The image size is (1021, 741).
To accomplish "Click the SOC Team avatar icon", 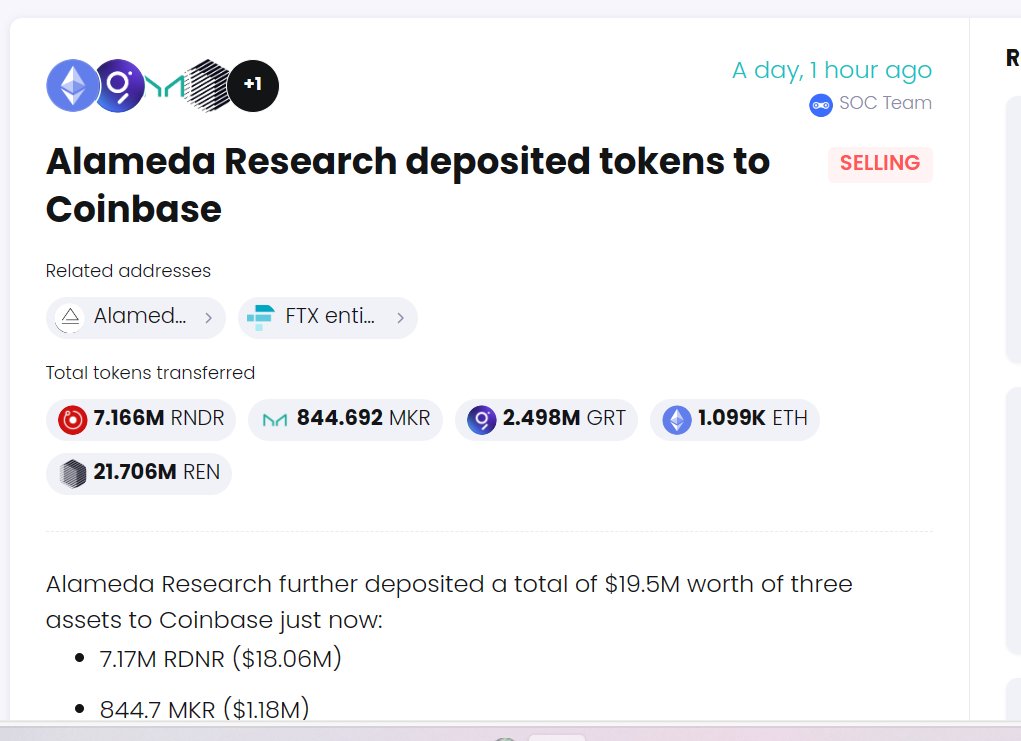I will click(x=820, y=104).
